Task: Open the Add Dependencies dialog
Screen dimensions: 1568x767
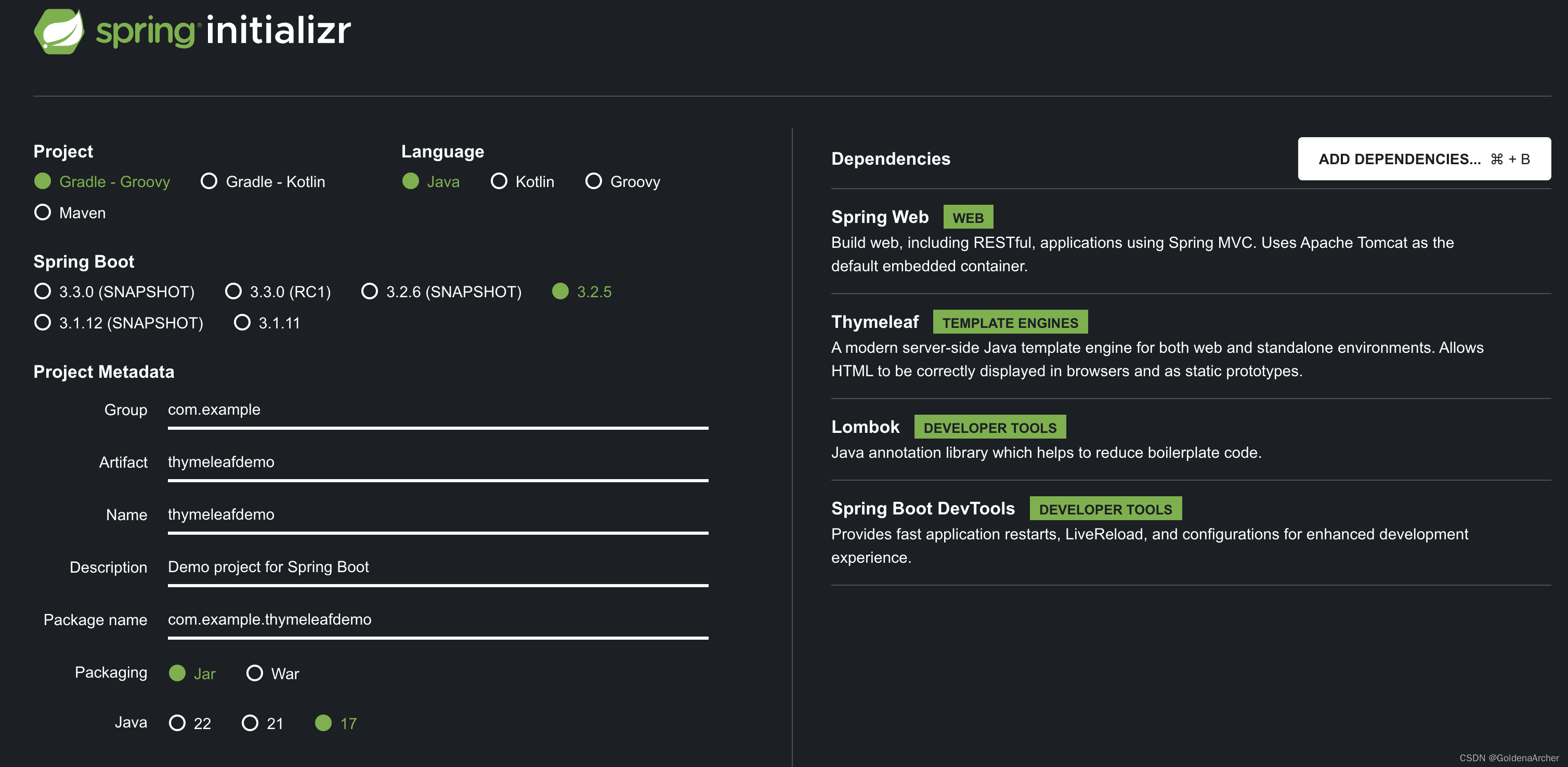Action: point(1425,159)
